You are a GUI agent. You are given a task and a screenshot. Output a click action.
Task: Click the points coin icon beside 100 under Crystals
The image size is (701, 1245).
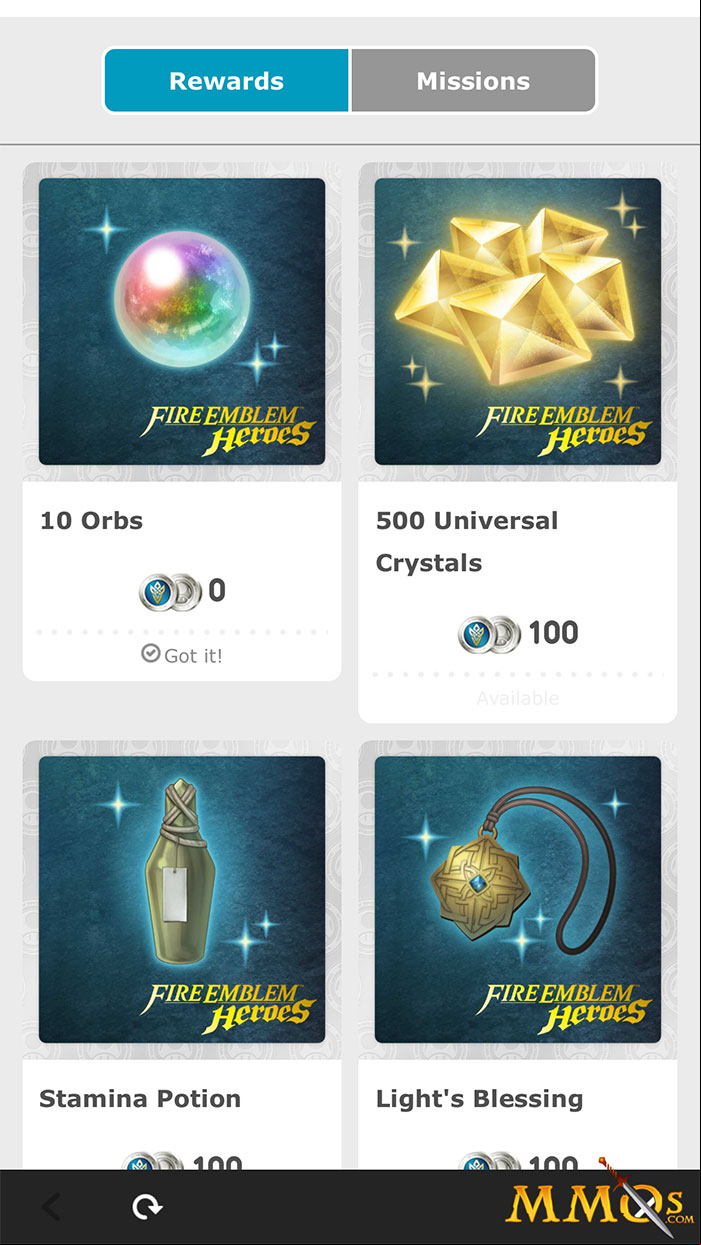490,633
